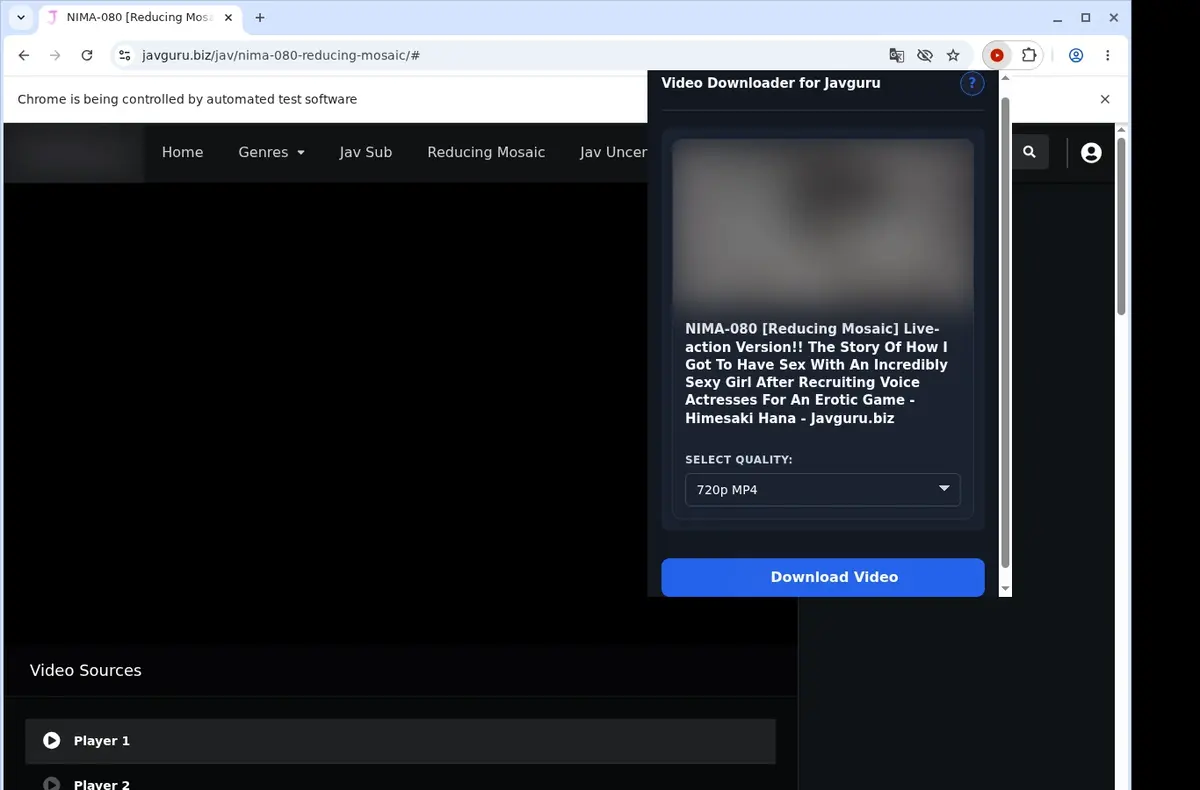
Task: Click the Player 1 play icon
Action: click(52, 741)
